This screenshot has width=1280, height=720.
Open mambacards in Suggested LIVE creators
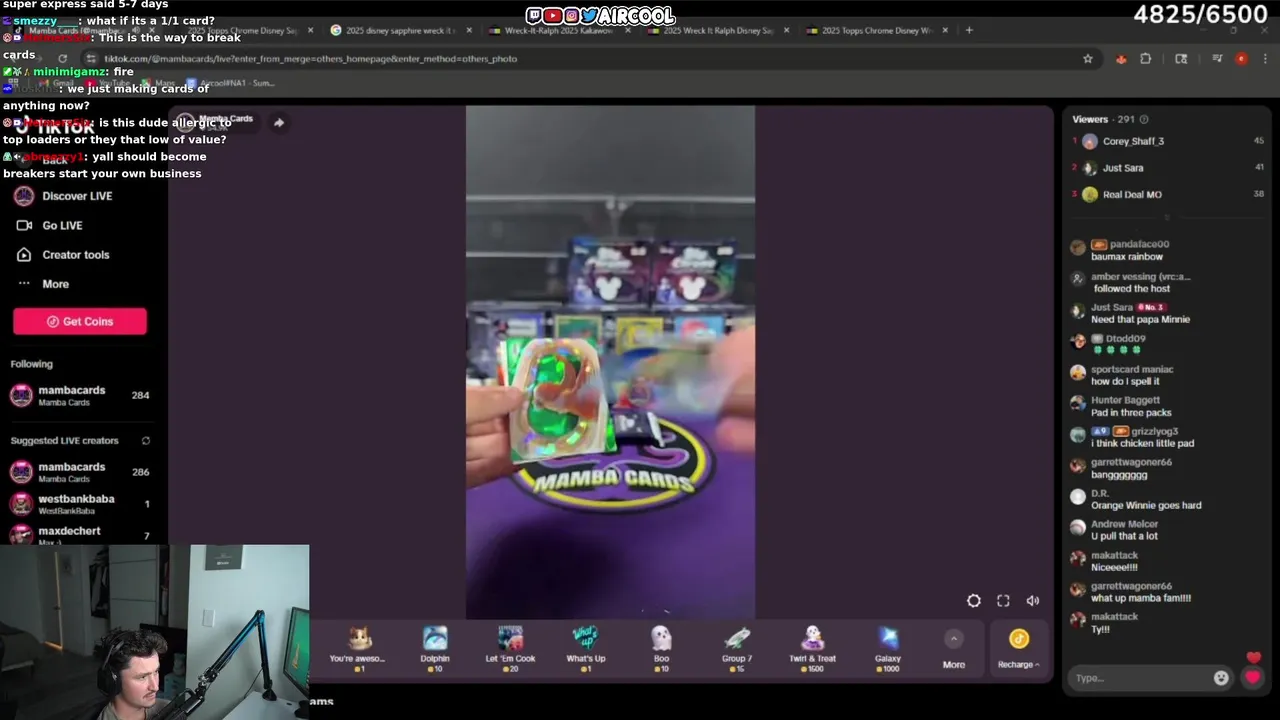tap(80, 472)
